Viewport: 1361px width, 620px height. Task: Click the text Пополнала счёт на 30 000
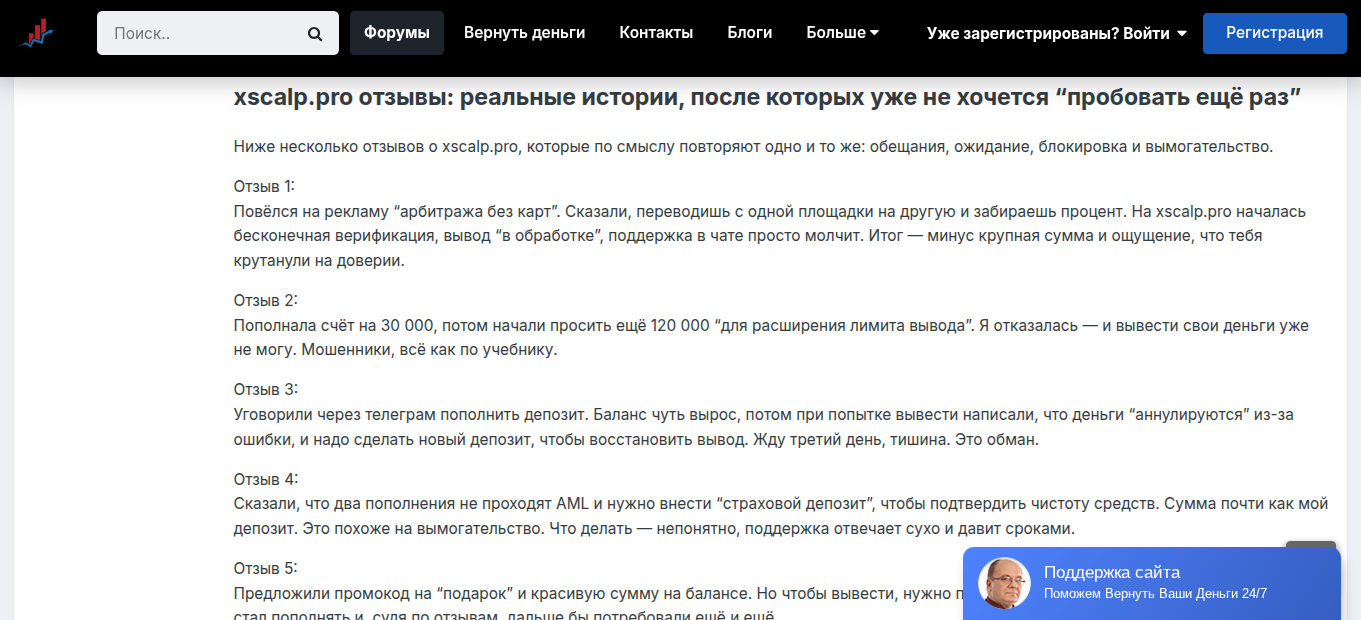pos(335,326)
